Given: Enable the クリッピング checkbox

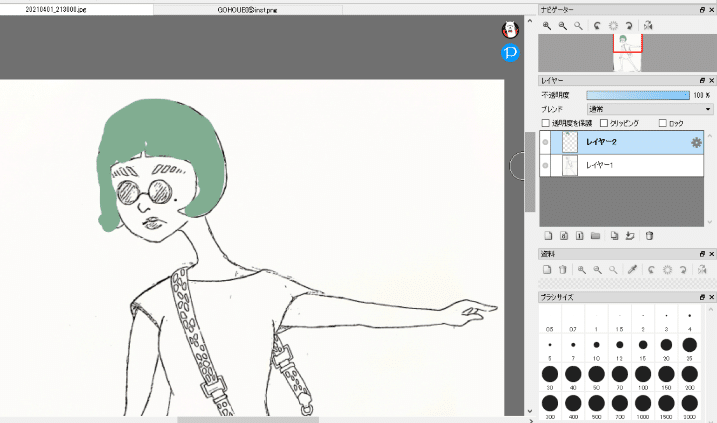Looking at the screenshot, I should tap(604, 123).
